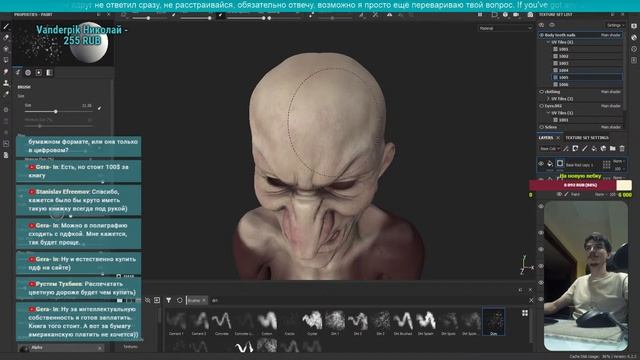640x360 pixels.
Task: Remove the Brushes filter chip in shelf
Action: (x=204, y=300)
